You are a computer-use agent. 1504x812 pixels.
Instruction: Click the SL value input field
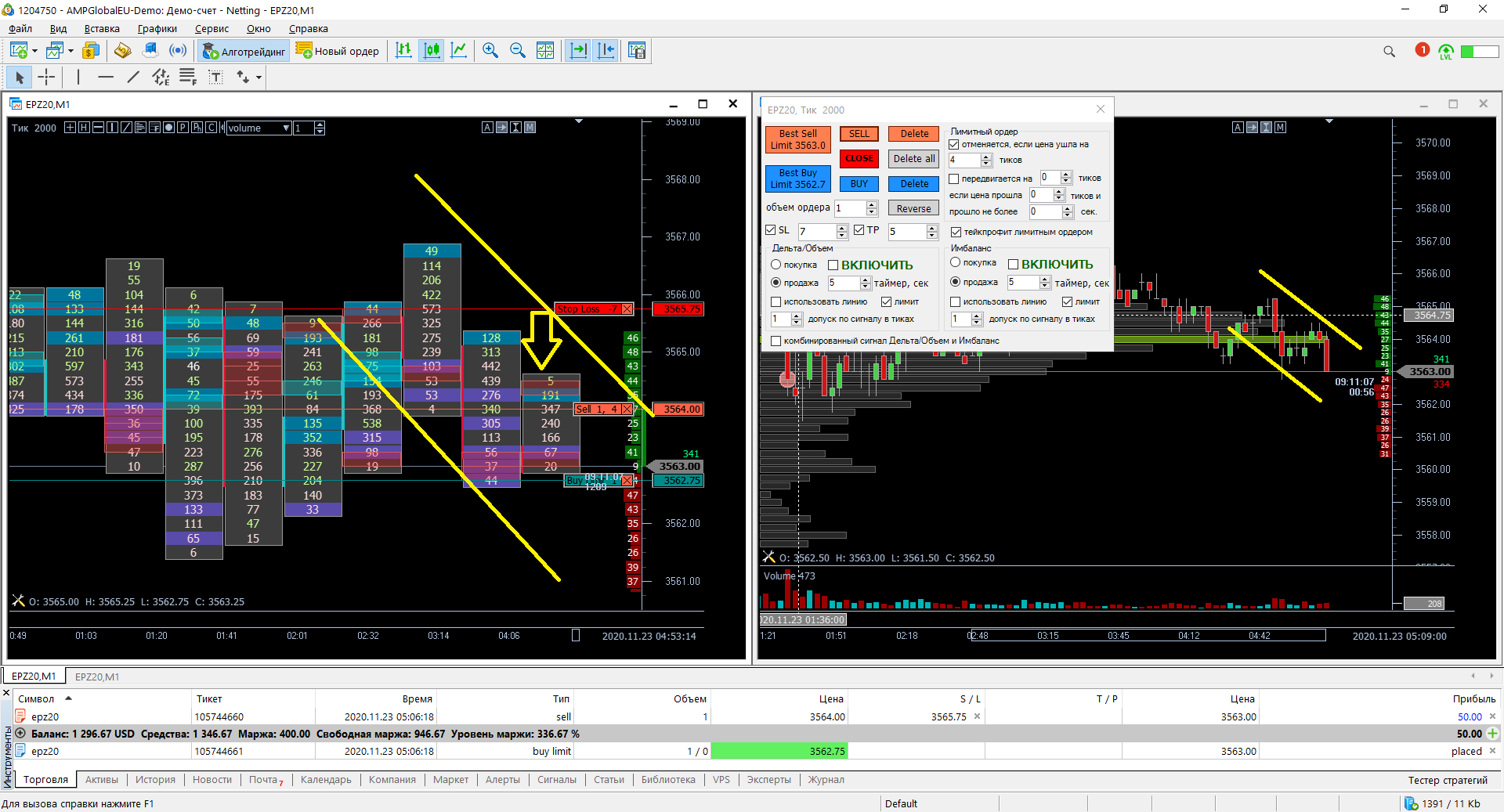[818, 232]
